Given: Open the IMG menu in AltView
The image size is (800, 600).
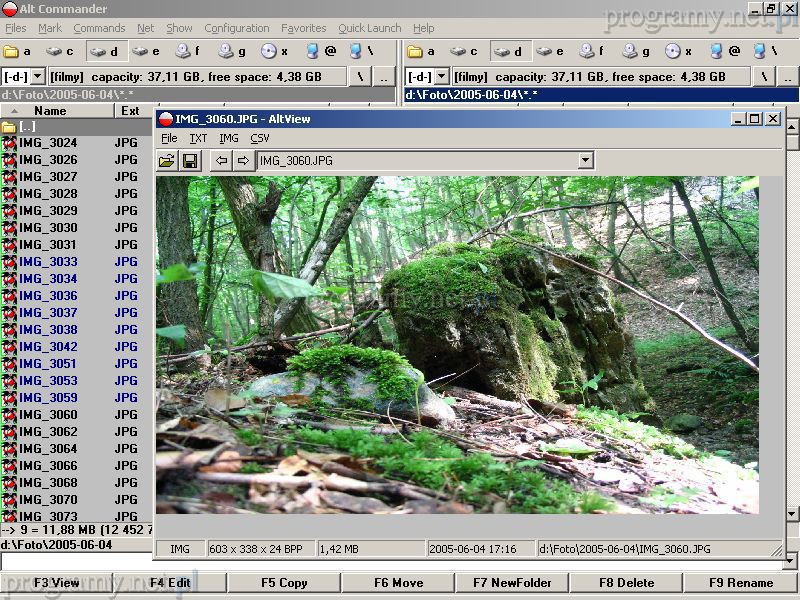Looking at the screenshot, I should click(229, 138).
